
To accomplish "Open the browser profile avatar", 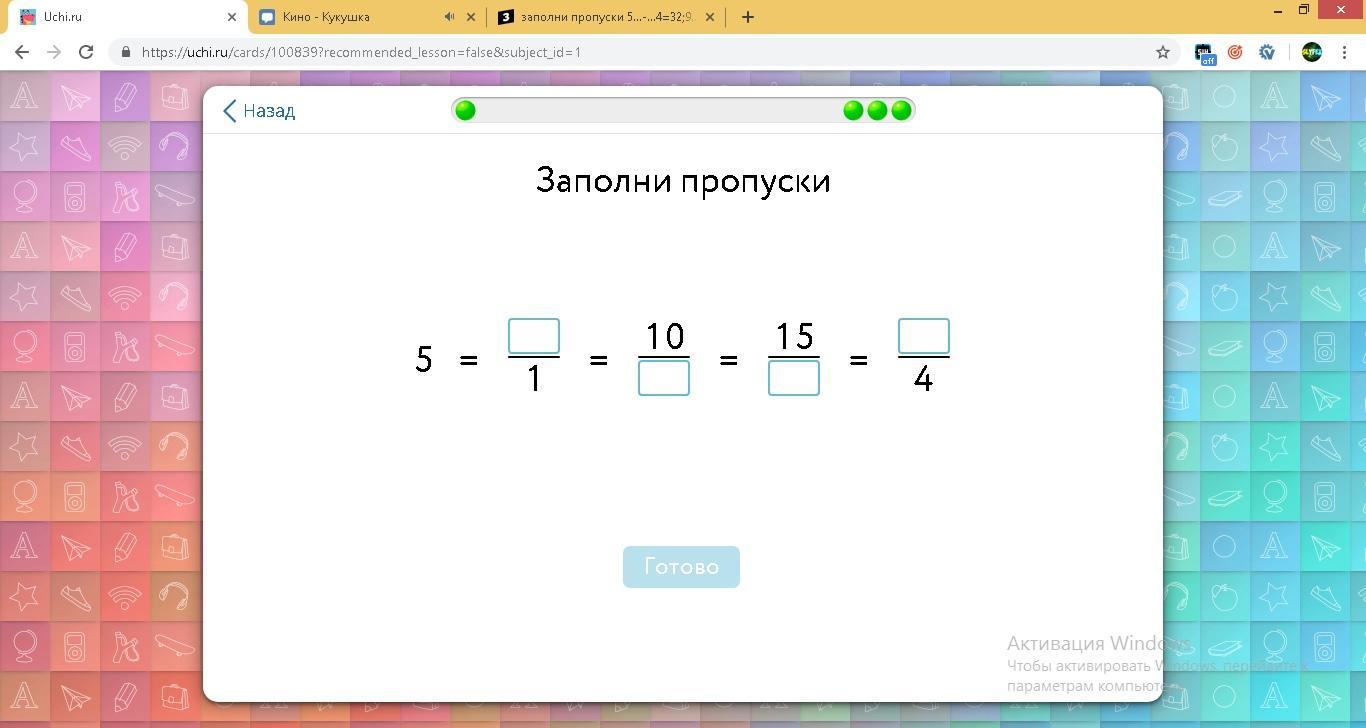I will coord(1311,52).
